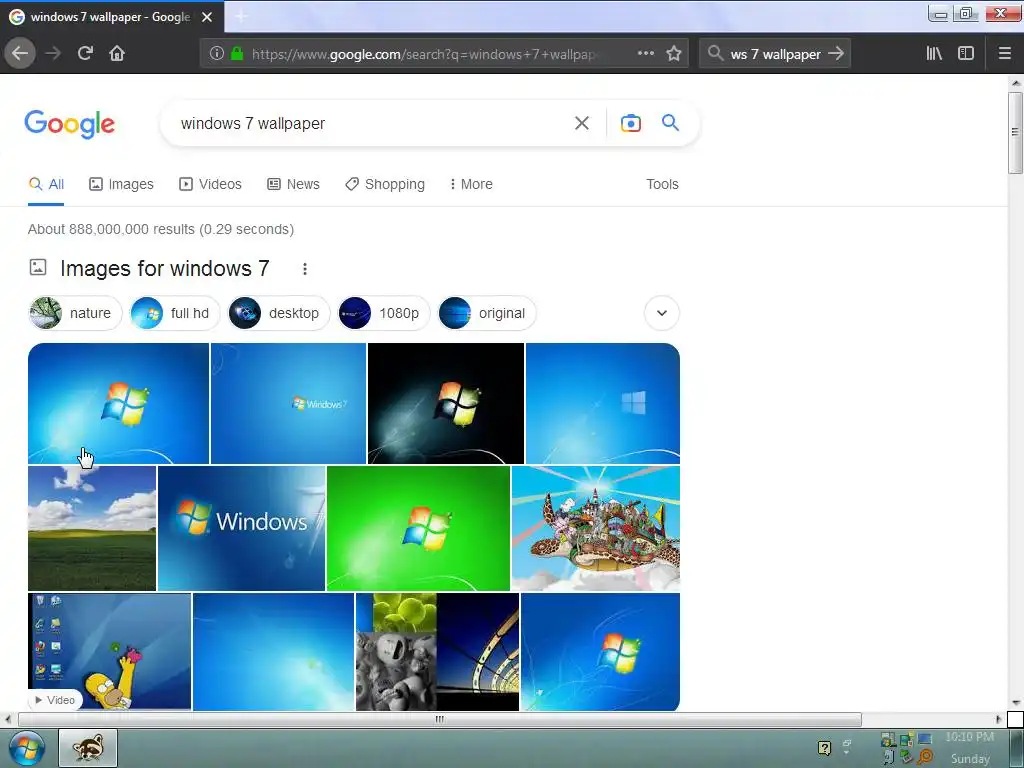
Task: Click the forward navigation arrow
Action: (x=53, y=53)
